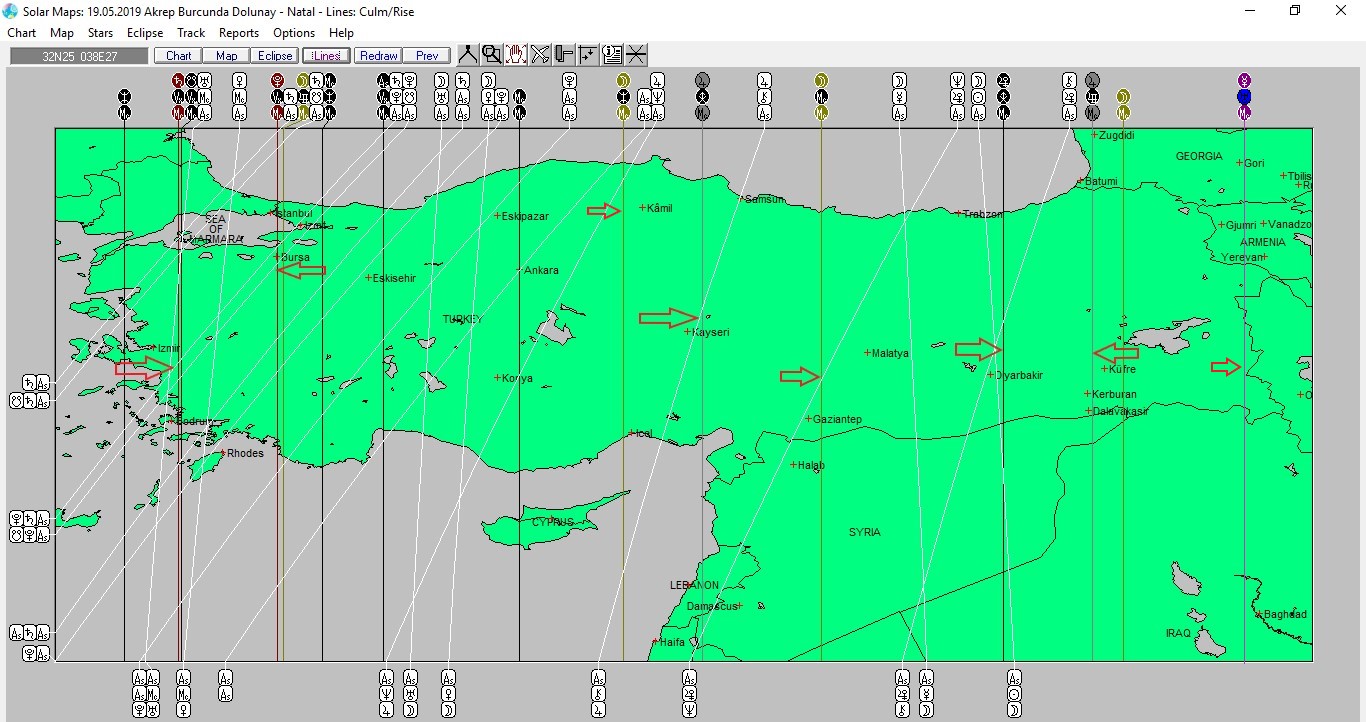The image size is (1366, 722).
Task: Open the info document toolbar icon
Action: point(612,55)
